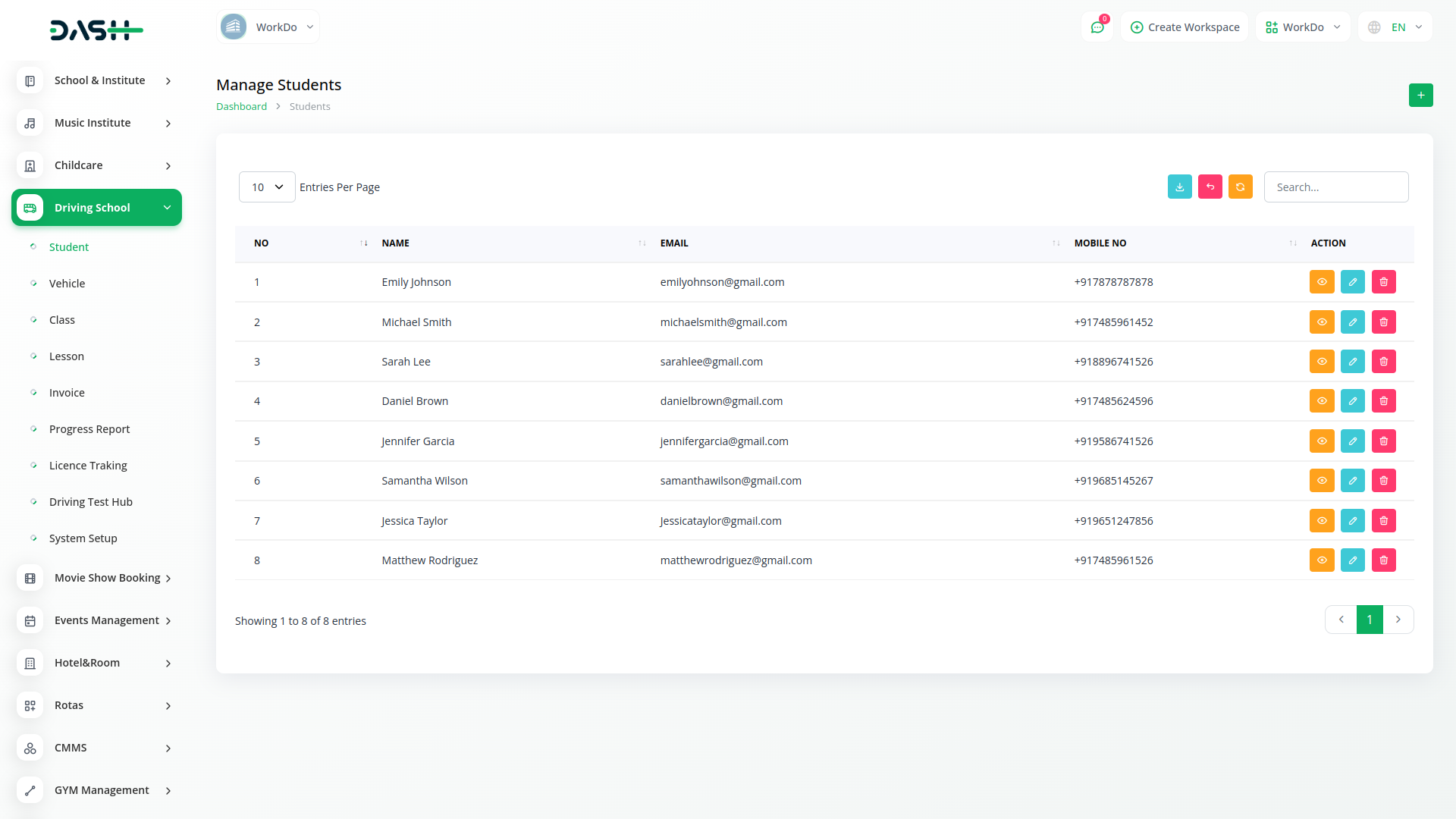The height and width of the screenshot is (819, 1456).
Task: View Daniel Brown using eye icon
Action: coord(1321,401)
